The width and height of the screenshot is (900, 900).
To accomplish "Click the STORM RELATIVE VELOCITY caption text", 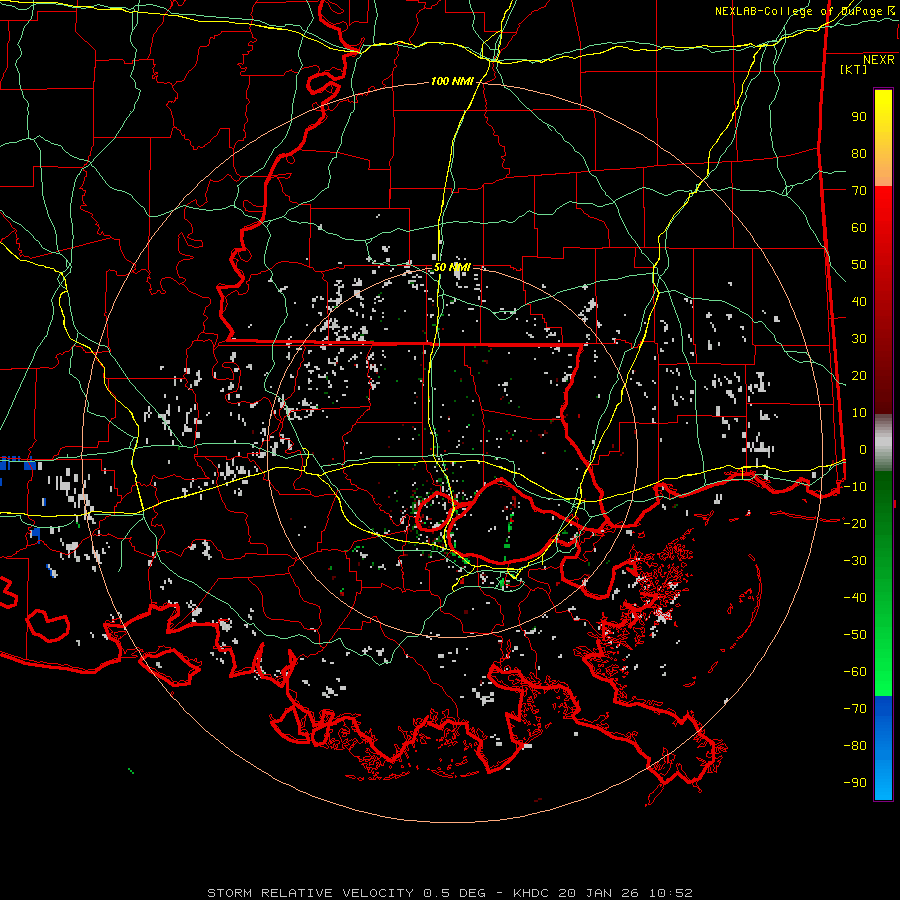I will (x=309, y=893).
